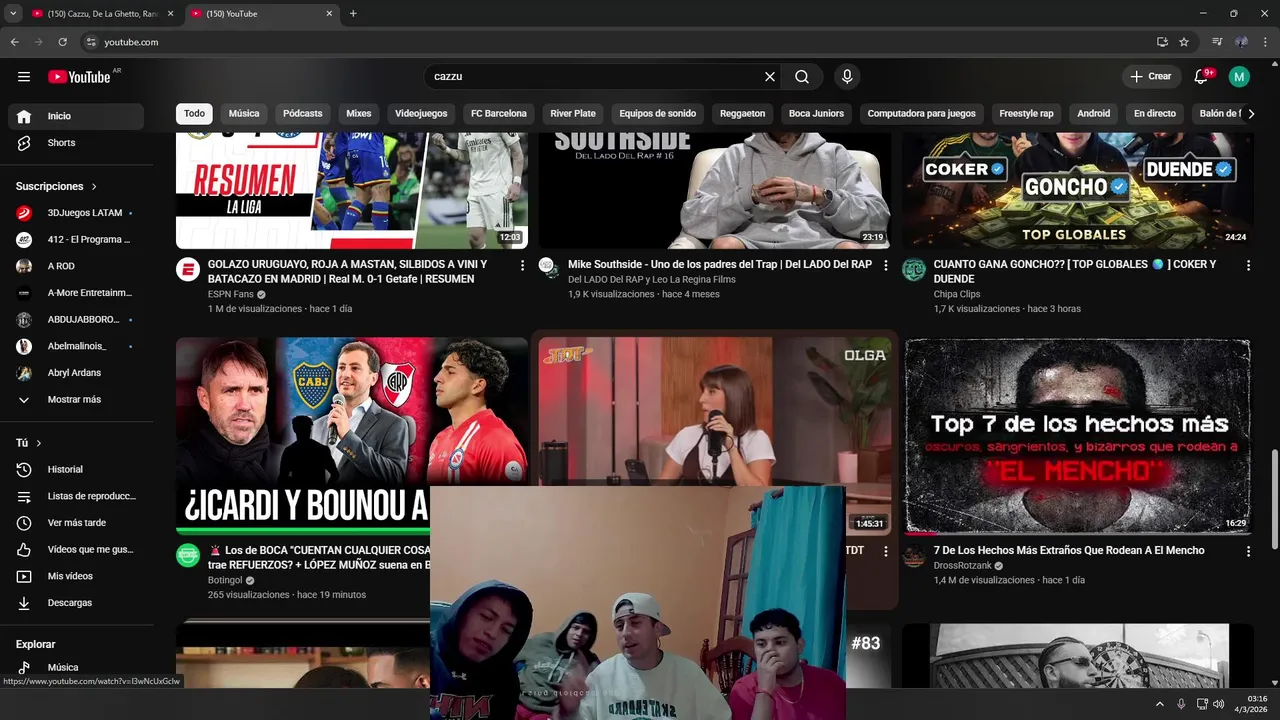Select the 'Música' filter chip

coord(244,113)
